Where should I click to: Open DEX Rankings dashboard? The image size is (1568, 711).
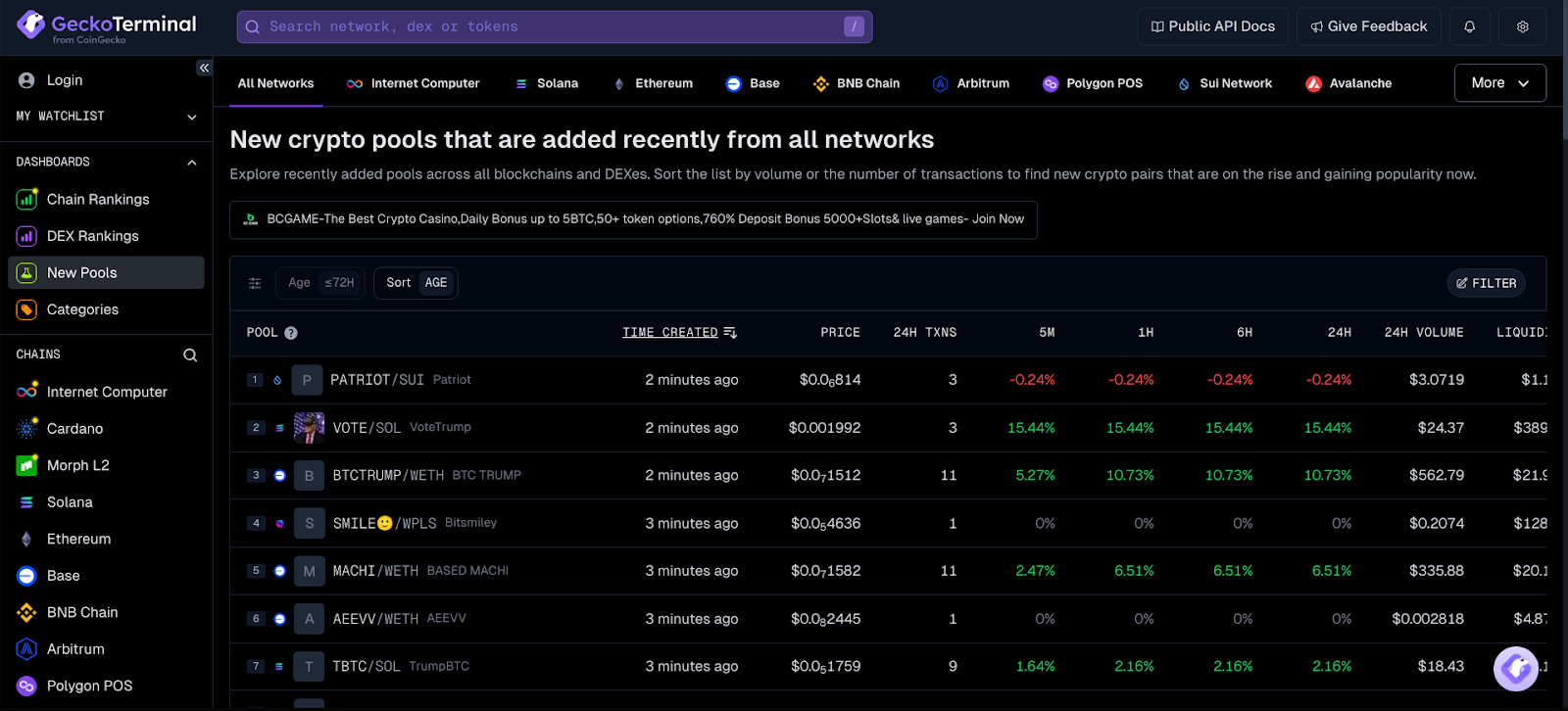(x=106, y=236)
